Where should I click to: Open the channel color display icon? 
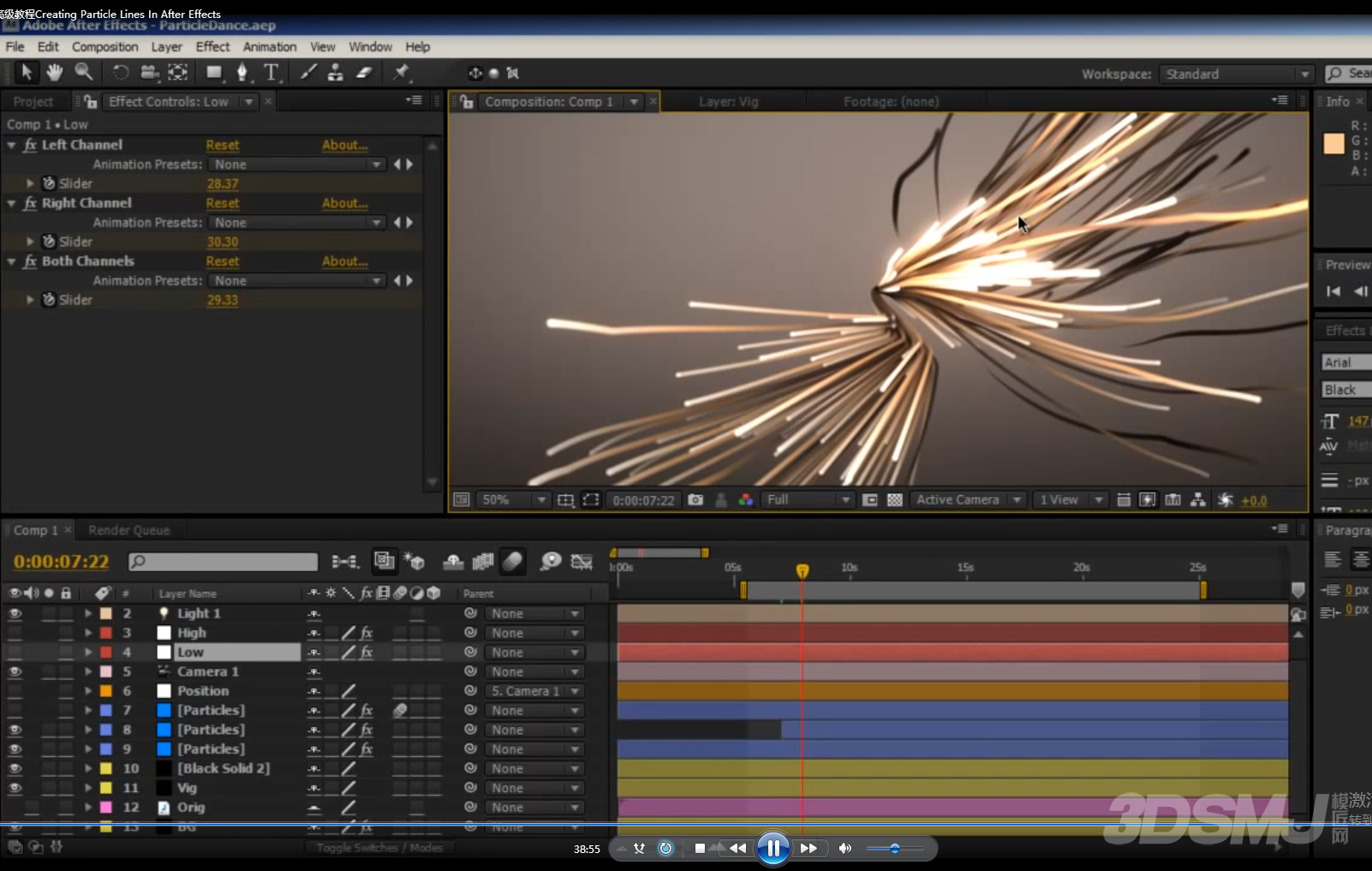click(745, 500)
